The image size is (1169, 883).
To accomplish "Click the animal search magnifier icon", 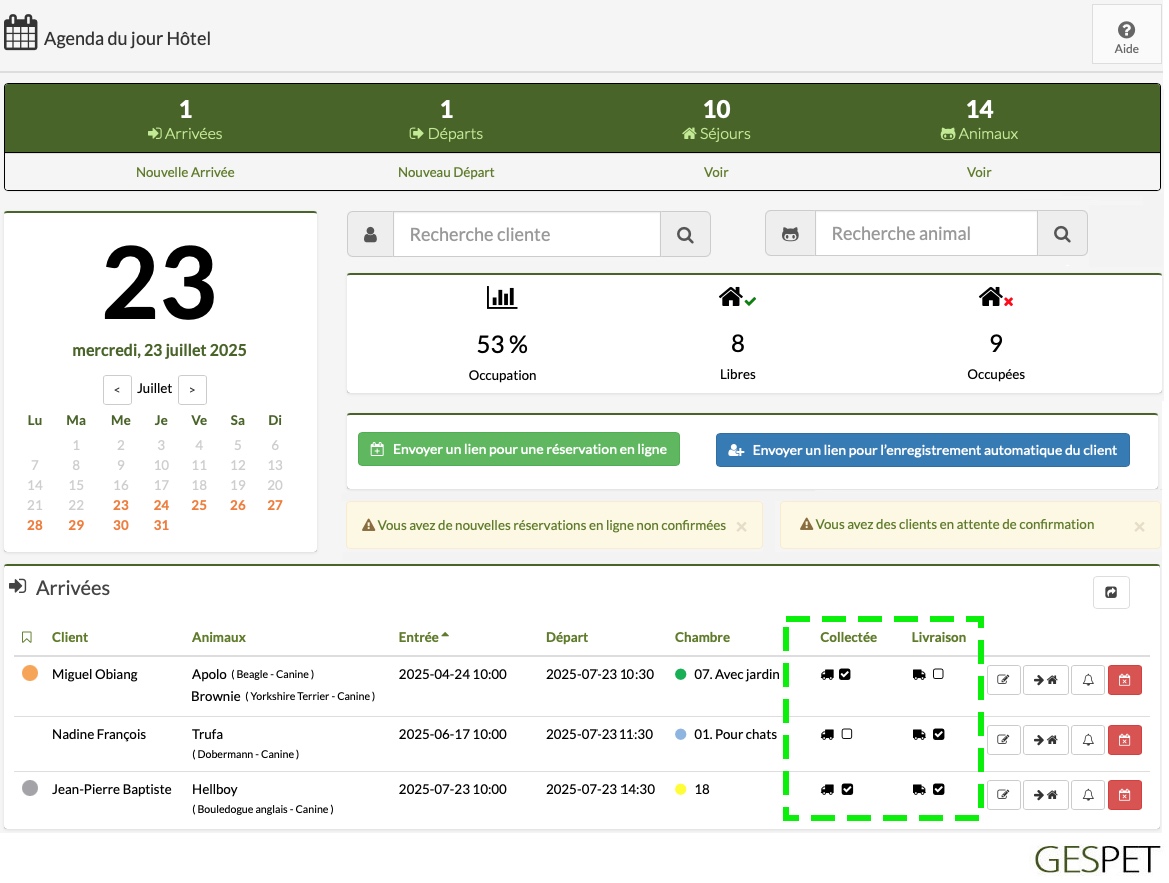I will point(1062,234).
